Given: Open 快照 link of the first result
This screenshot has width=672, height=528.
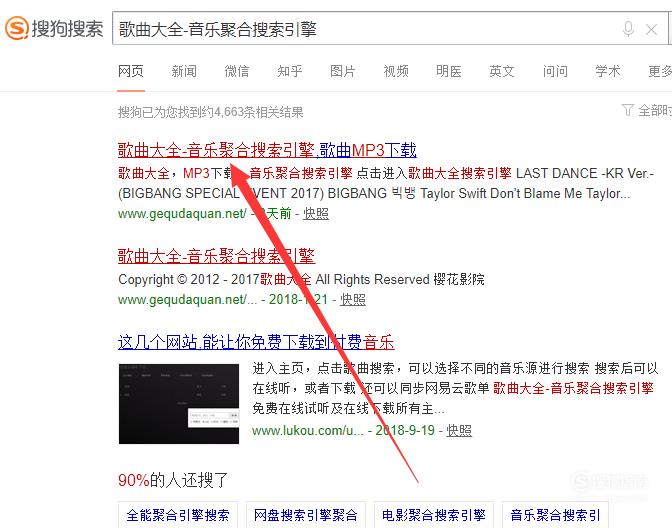Looking at the screenshot, I should (x=316, y=213).
